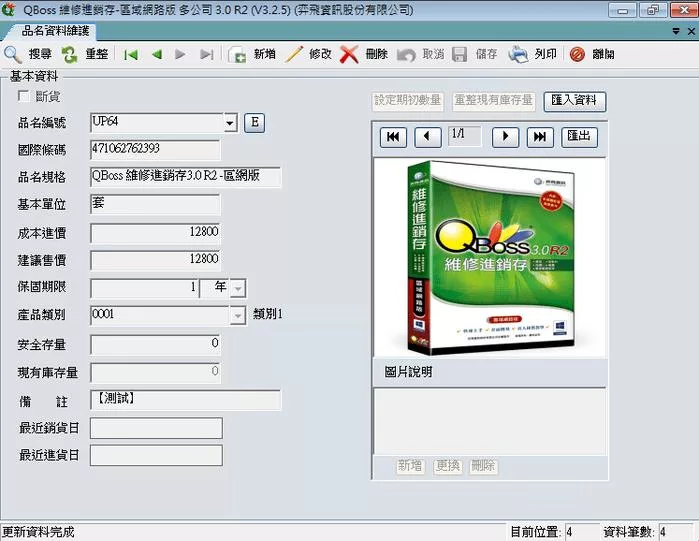Jump to first record in toolbar

click(131, 54)
